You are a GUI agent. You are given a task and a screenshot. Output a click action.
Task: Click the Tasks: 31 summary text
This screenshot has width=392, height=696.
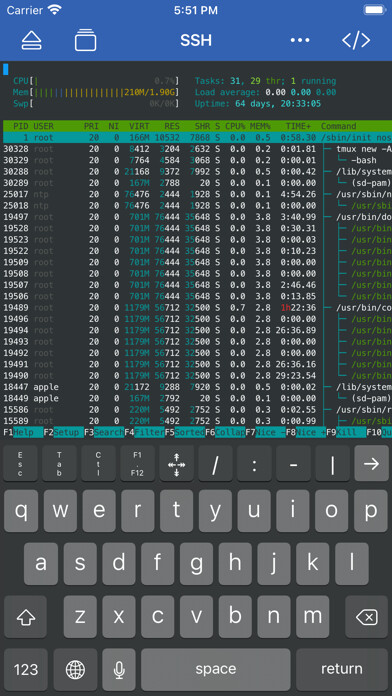(265, 81)
